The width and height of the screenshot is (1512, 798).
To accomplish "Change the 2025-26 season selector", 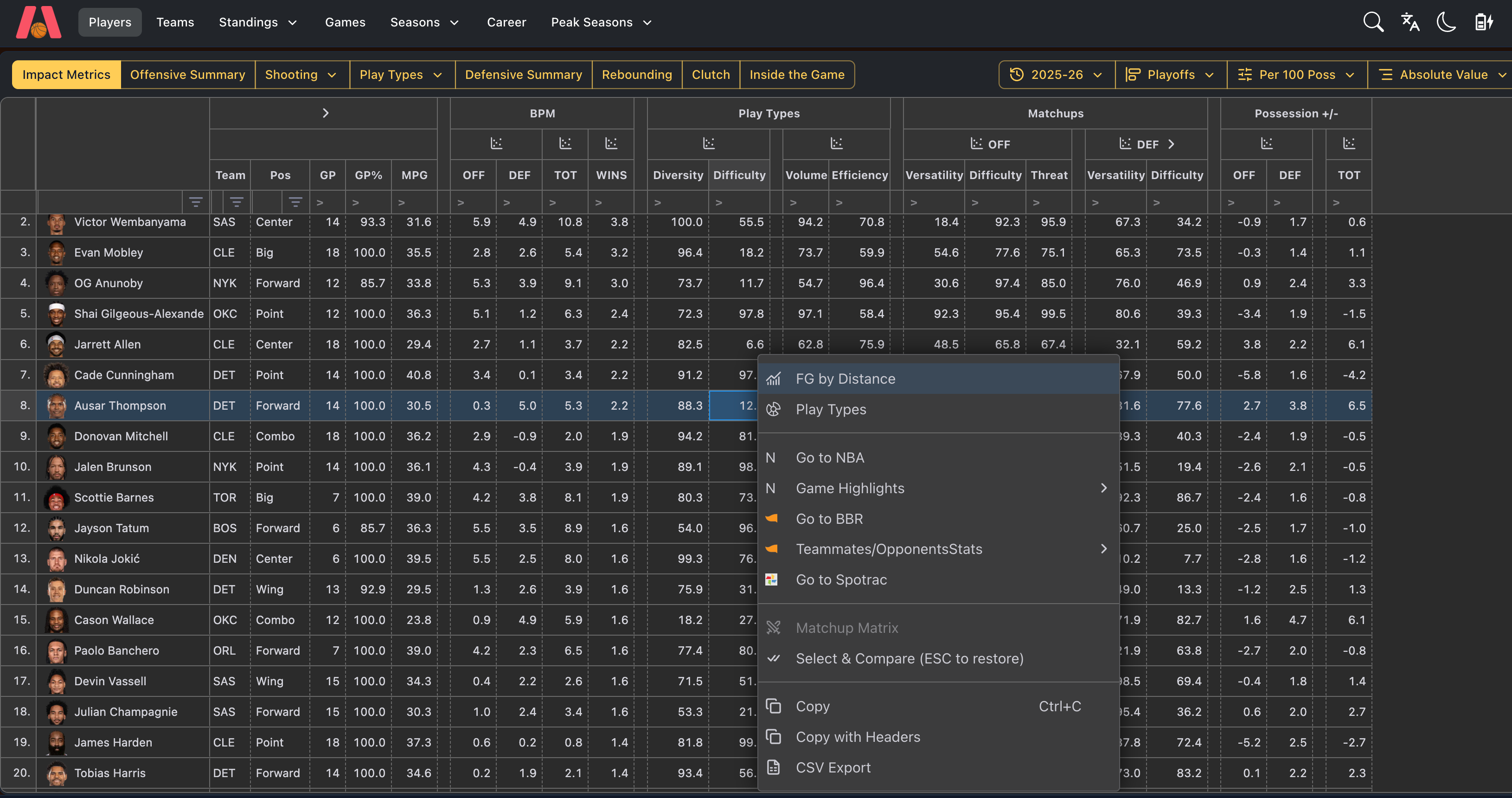I will pyautogui.click(x=1057, y=75).
